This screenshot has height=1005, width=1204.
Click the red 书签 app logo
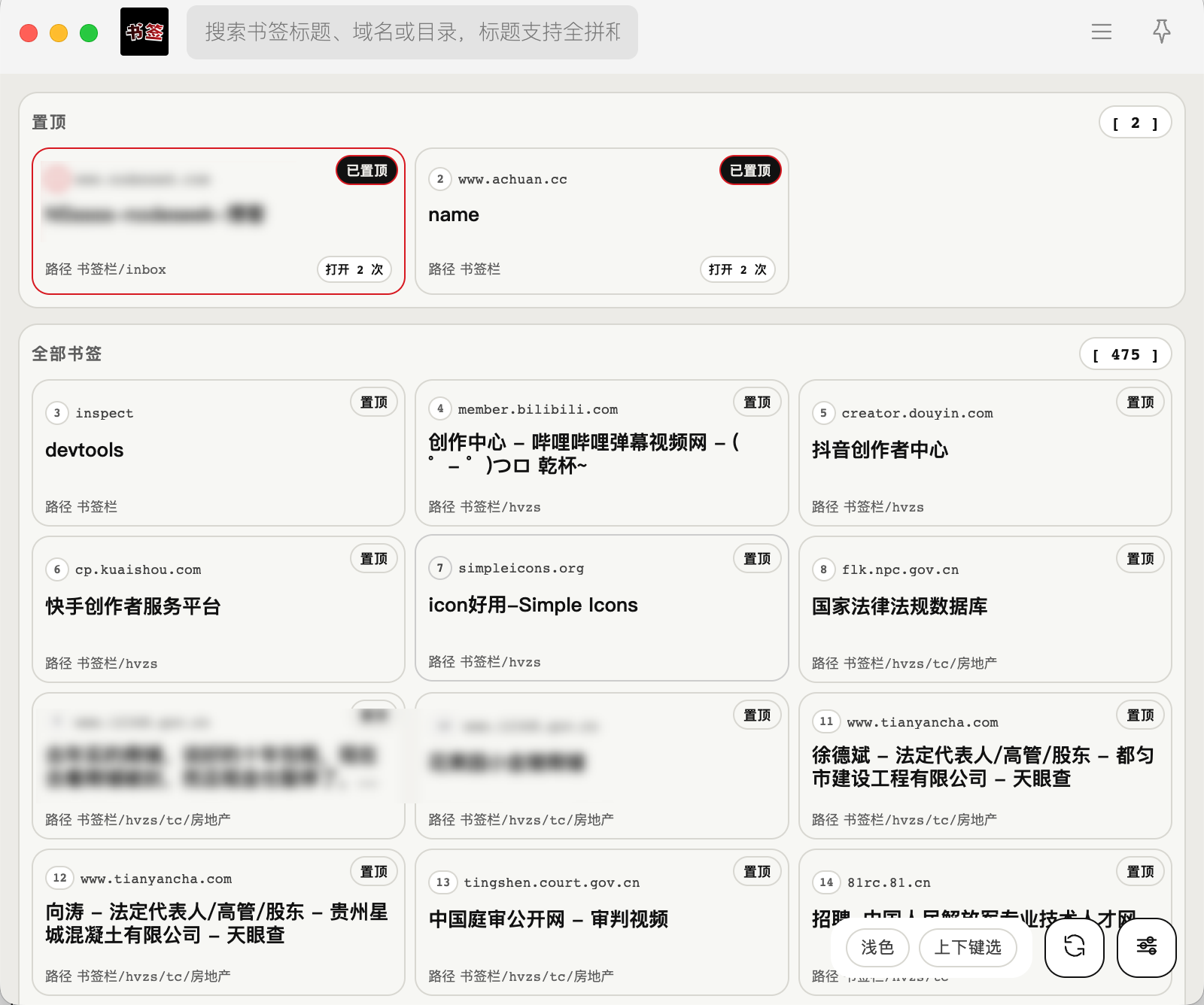pos(144,32)
